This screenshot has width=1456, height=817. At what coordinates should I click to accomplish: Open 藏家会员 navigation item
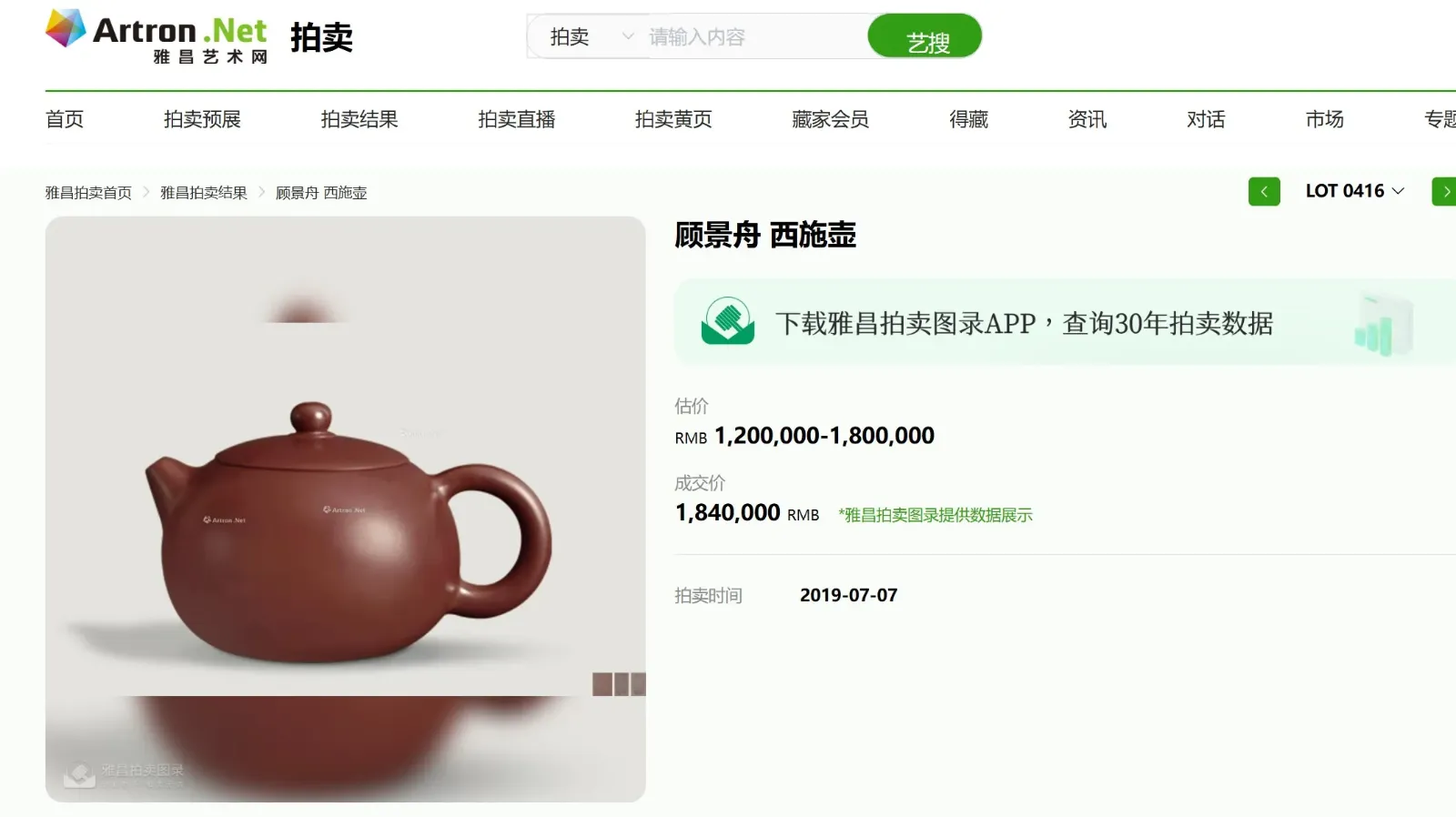[x=830, y=119]
